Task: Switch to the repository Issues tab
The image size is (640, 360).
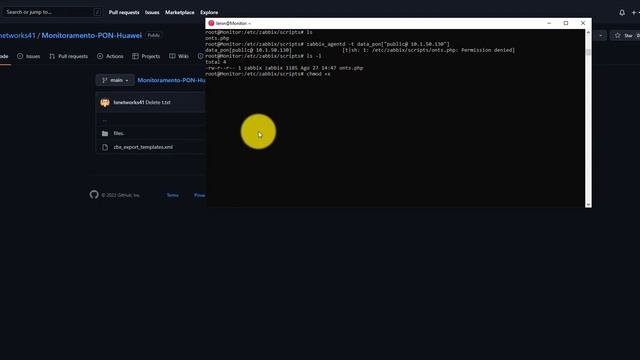Action: click(x=29, y=56)
